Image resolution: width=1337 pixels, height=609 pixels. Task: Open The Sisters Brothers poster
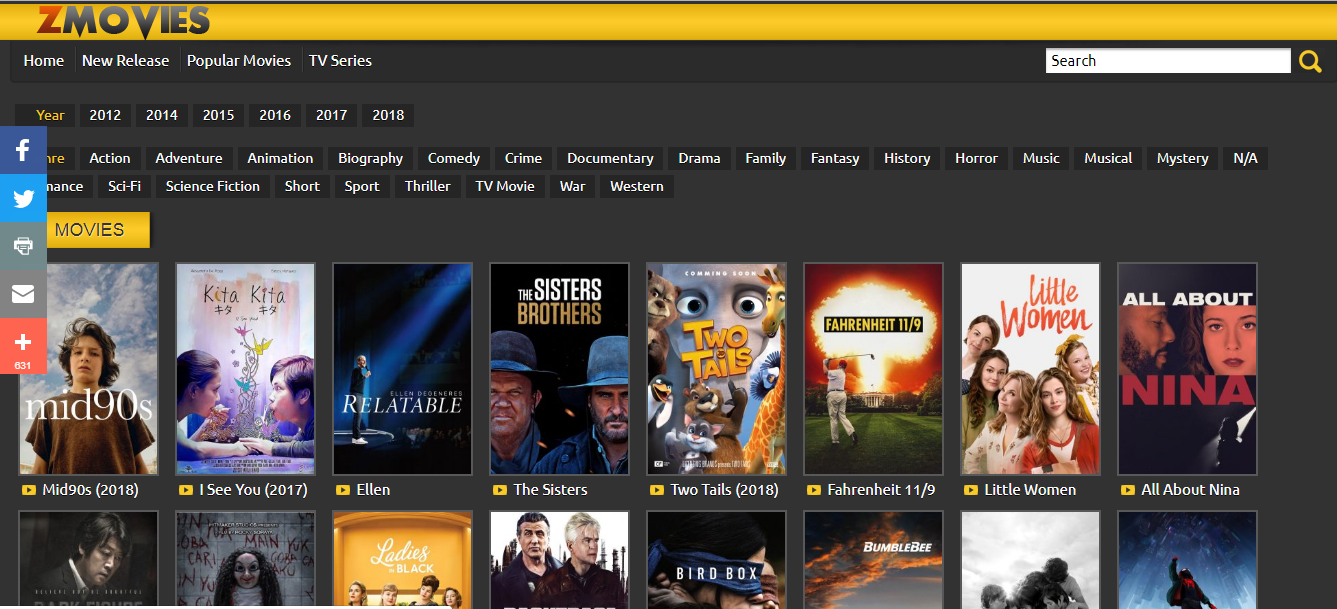(559, 369)
